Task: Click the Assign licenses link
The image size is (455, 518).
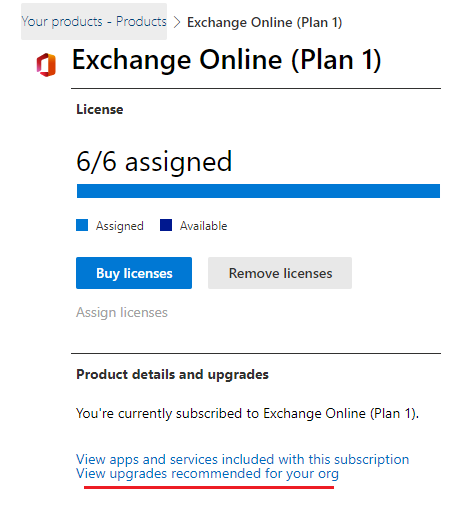Action: (122, 313)
